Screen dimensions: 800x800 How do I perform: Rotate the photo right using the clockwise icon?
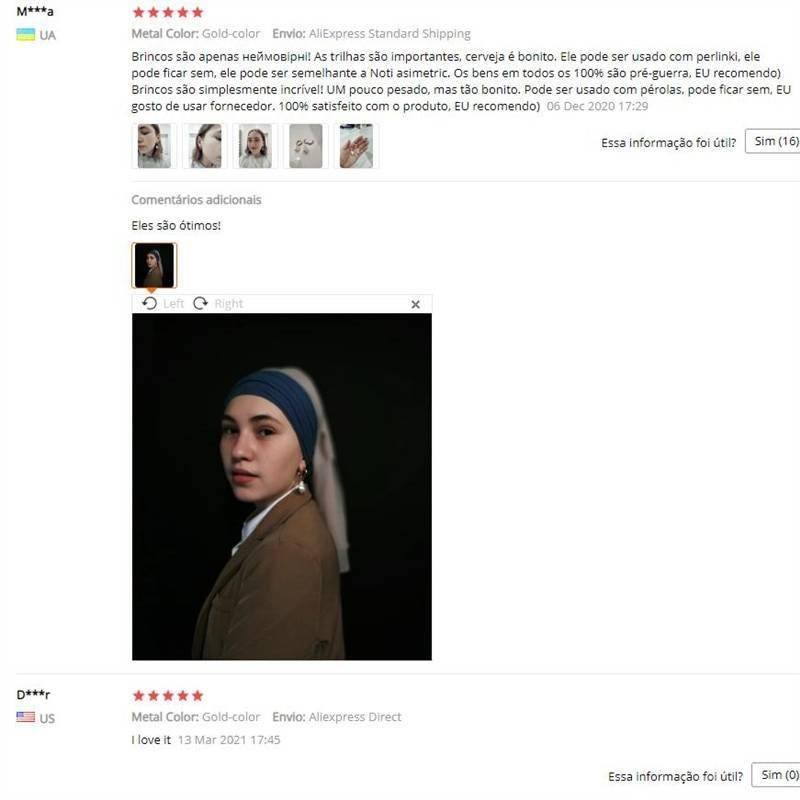201,304
